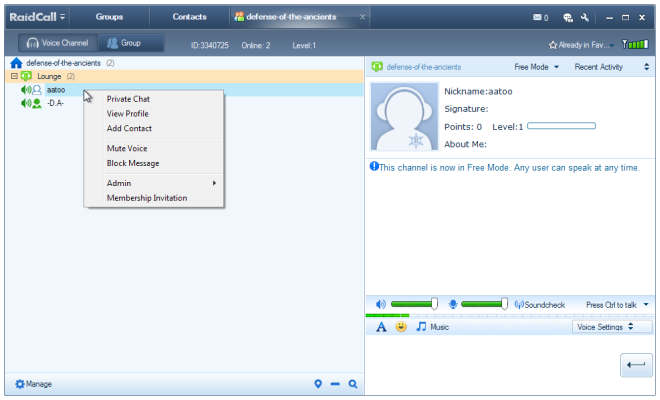Send message with the enter arrow button
This screenshot has height=400, width=660.
click(636, 365)
